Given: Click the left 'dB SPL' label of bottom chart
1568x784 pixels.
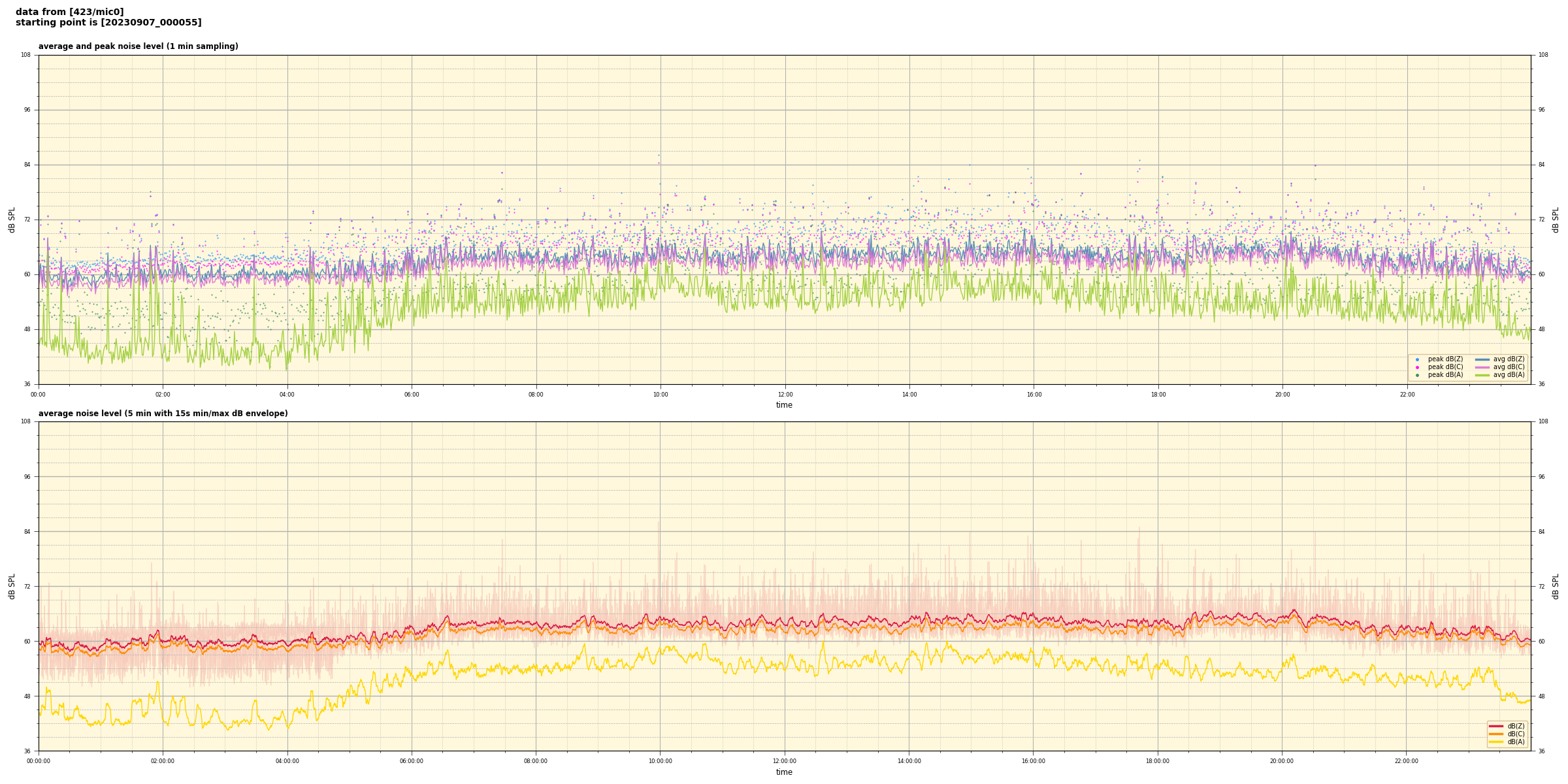Looking at the screenshot, I should 12,586.
